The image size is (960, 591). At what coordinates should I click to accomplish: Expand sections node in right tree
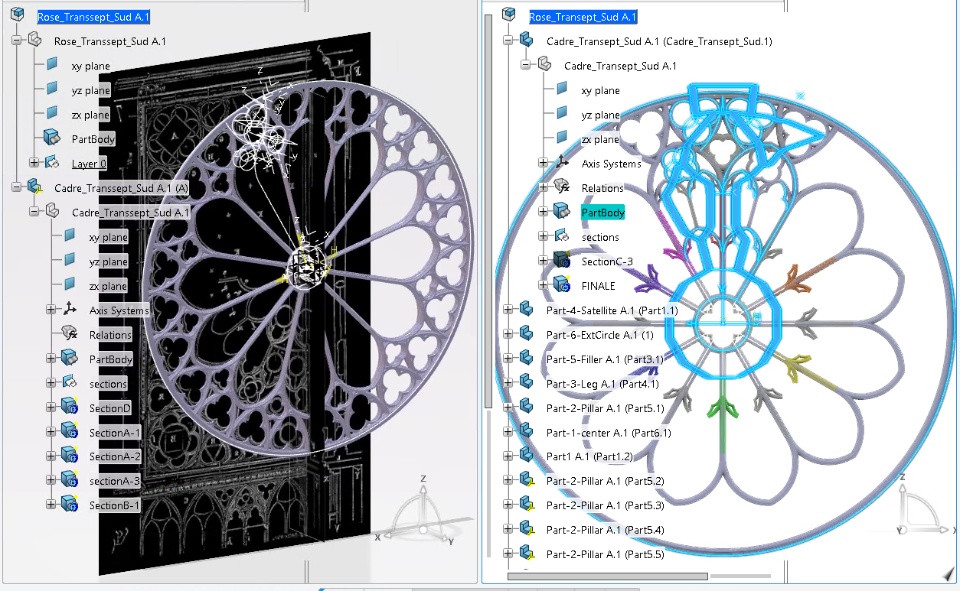point(543,236)
